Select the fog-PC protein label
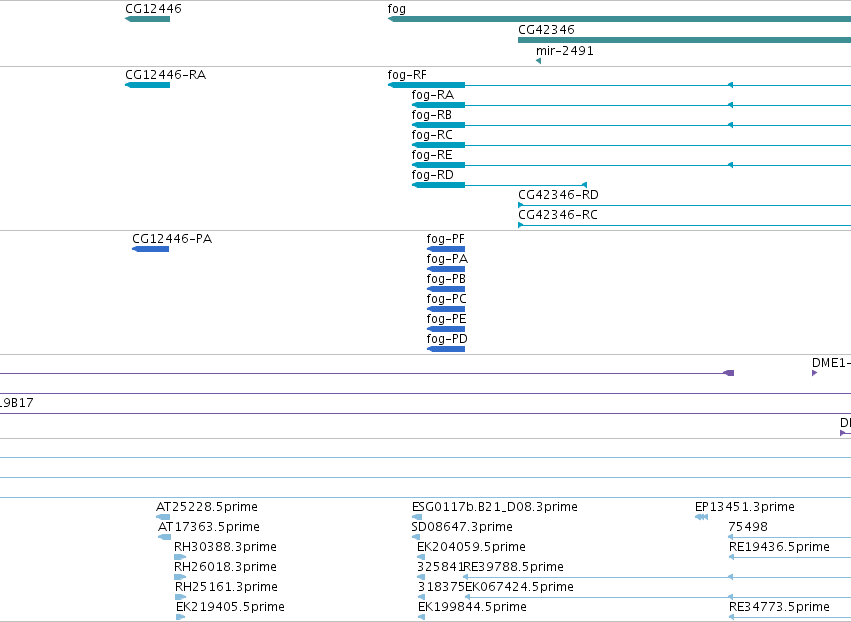Image resolution: width=851 pixels, height=622 pixels. 447,300
